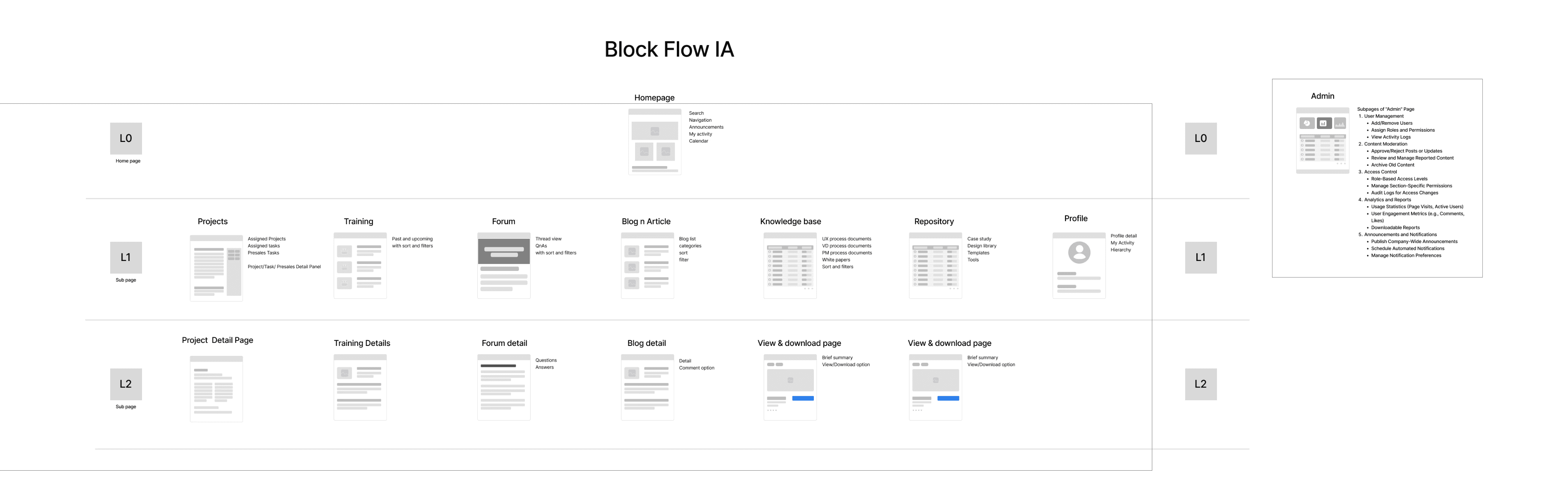The image size is (1568, 494).
Task: Click the Admin heading text
Action: coord(1322,96)
